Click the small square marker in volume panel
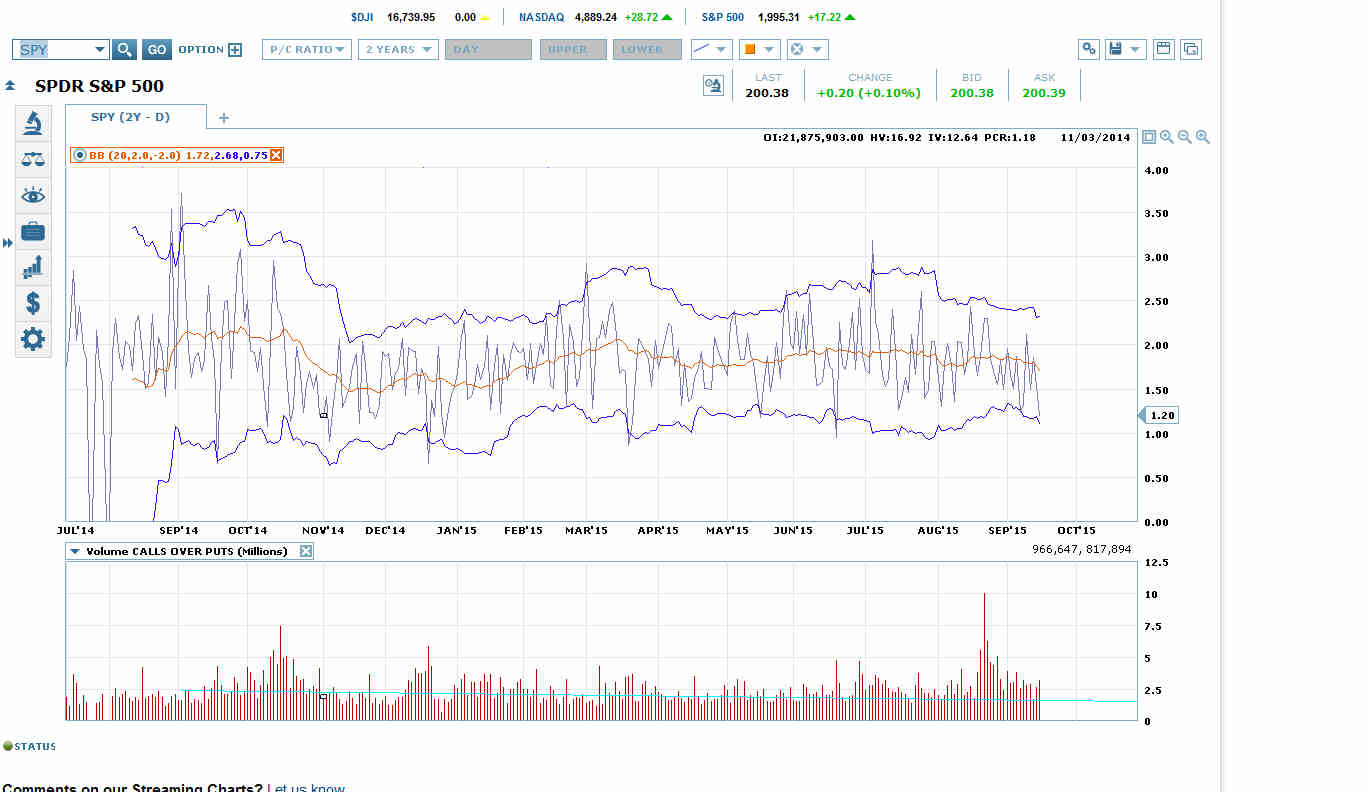Image resolution: width=1365 pixels, height=792 pixels. pos(323,696)
